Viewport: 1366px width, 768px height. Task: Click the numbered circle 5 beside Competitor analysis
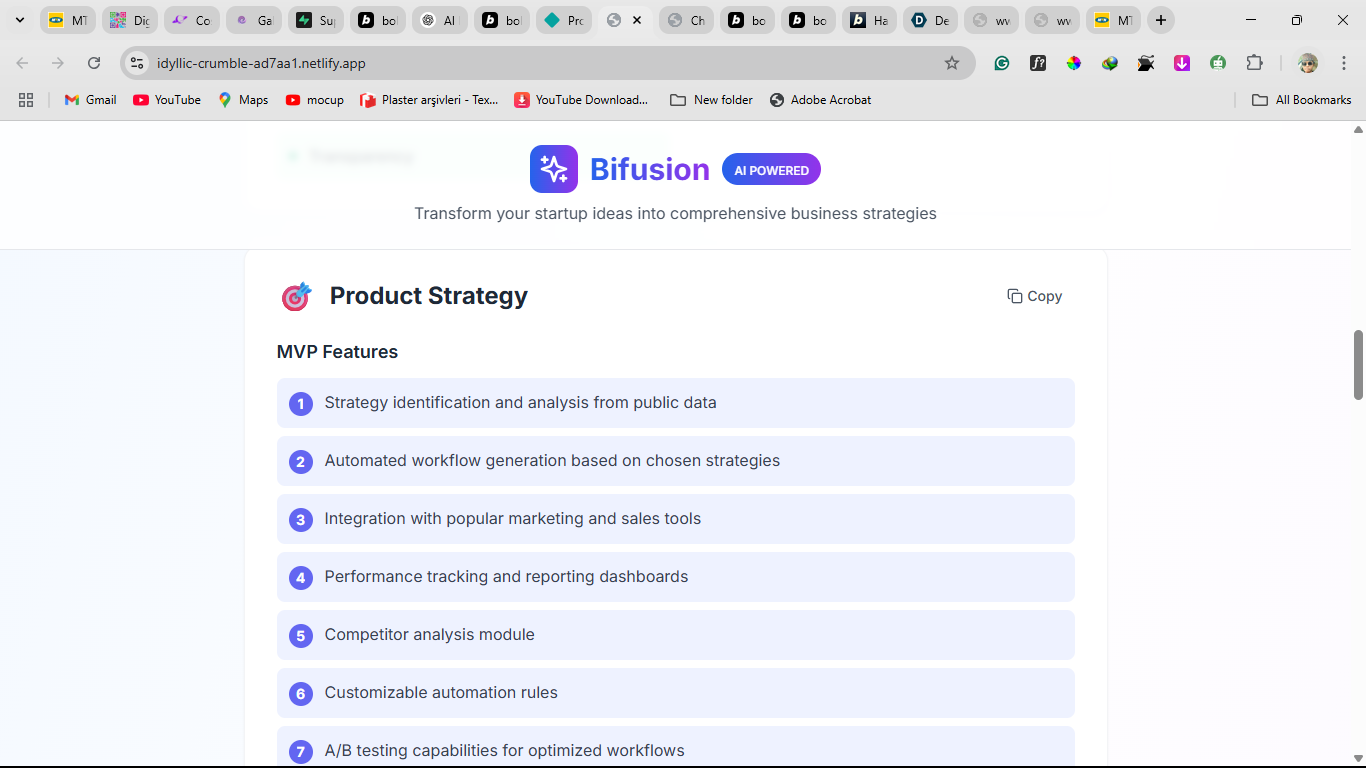point(301,636)
